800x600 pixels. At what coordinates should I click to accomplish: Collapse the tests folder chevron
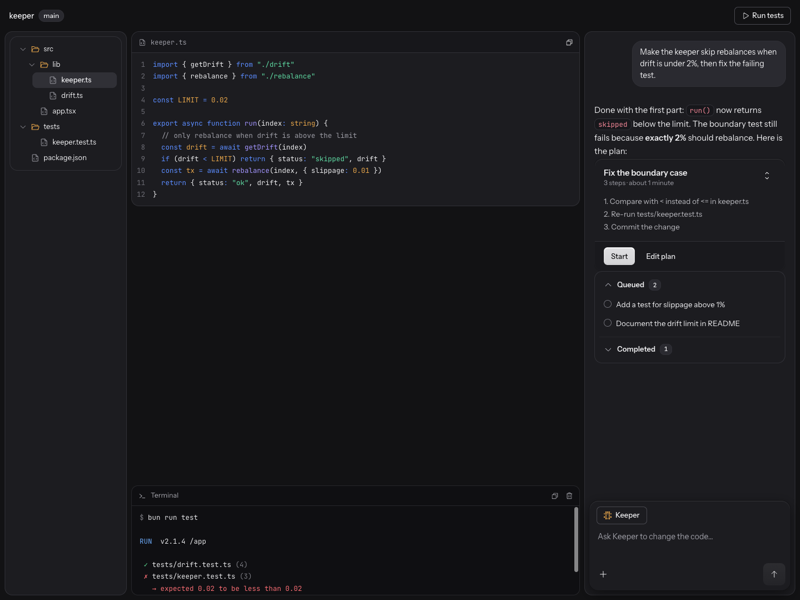[23, 127]
